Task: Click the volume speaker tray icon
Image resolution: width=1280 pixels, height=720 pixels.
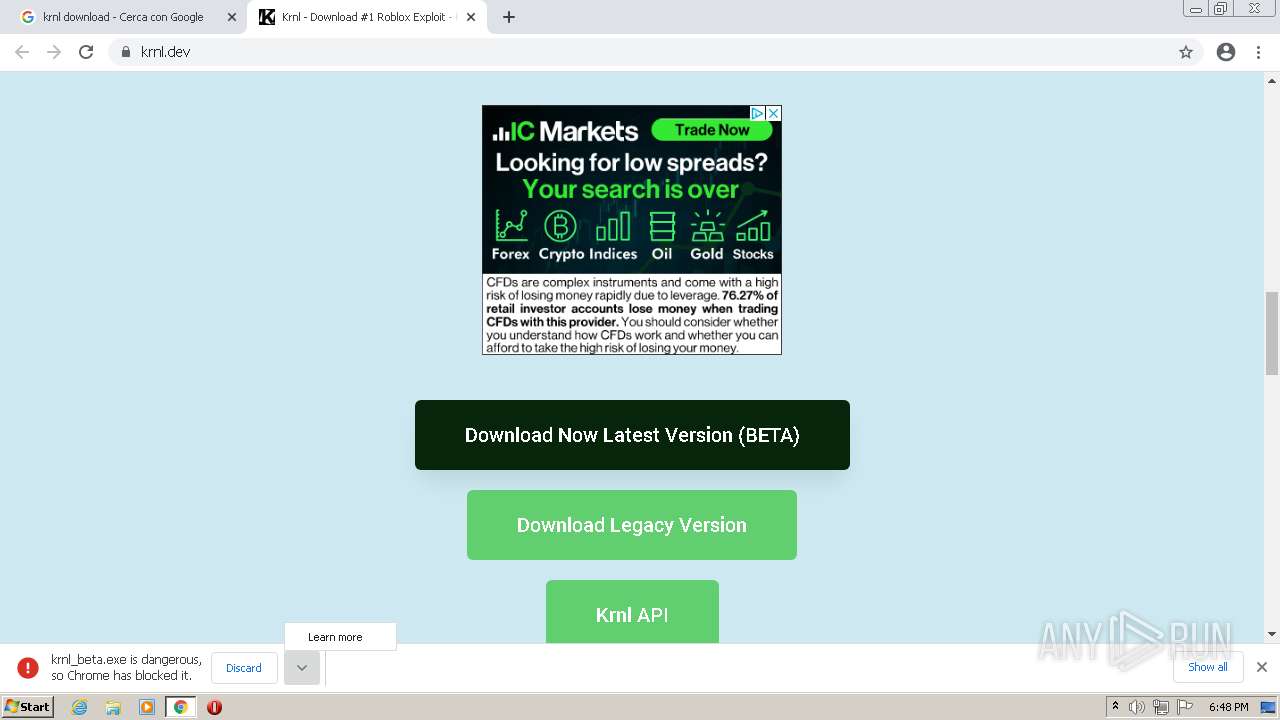Action: coord(1137,707)
